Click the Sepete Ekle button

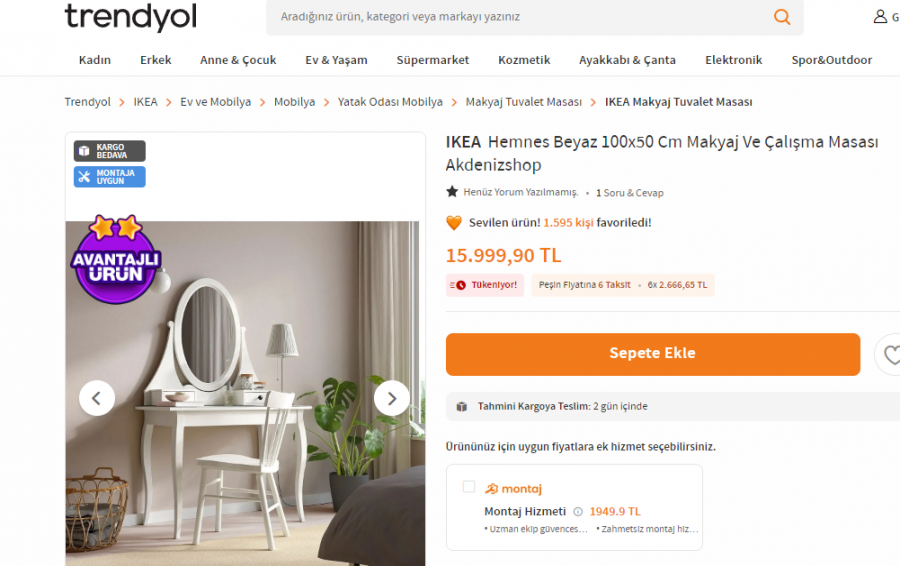coord(653,354)
